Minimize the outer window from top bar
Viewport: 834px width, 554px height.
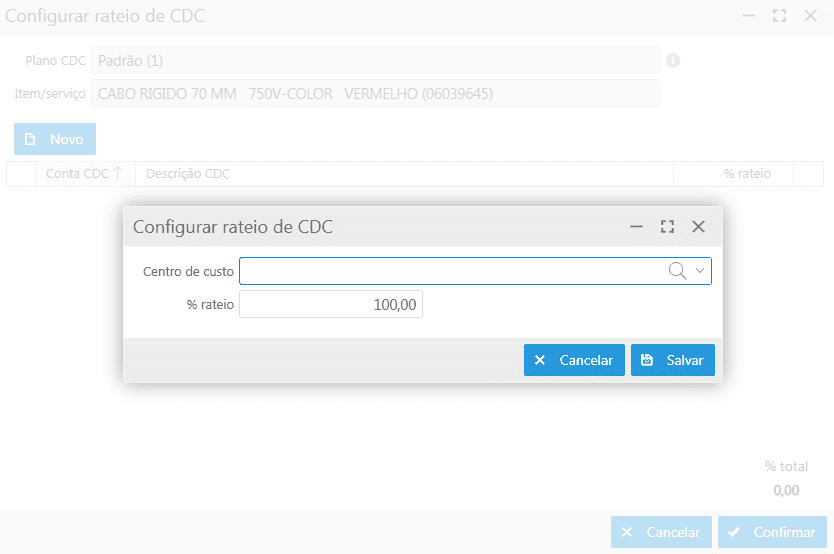click(x=748, y=17)
